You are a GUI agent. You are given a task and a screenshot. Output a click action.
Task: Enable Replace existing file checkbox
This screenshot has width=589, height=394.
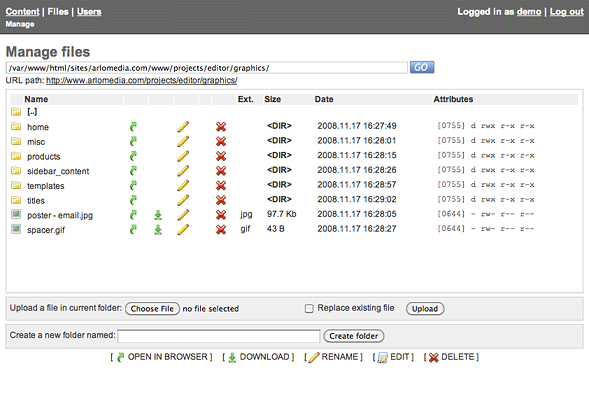click(309, 309)
